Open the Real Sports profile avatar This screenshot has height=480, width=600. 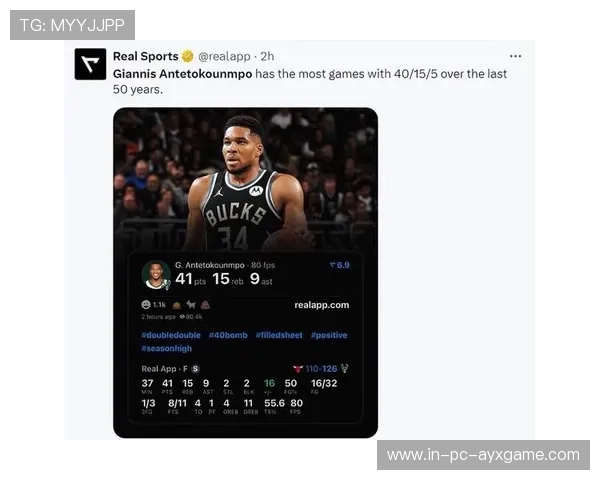tap(90, 64)
